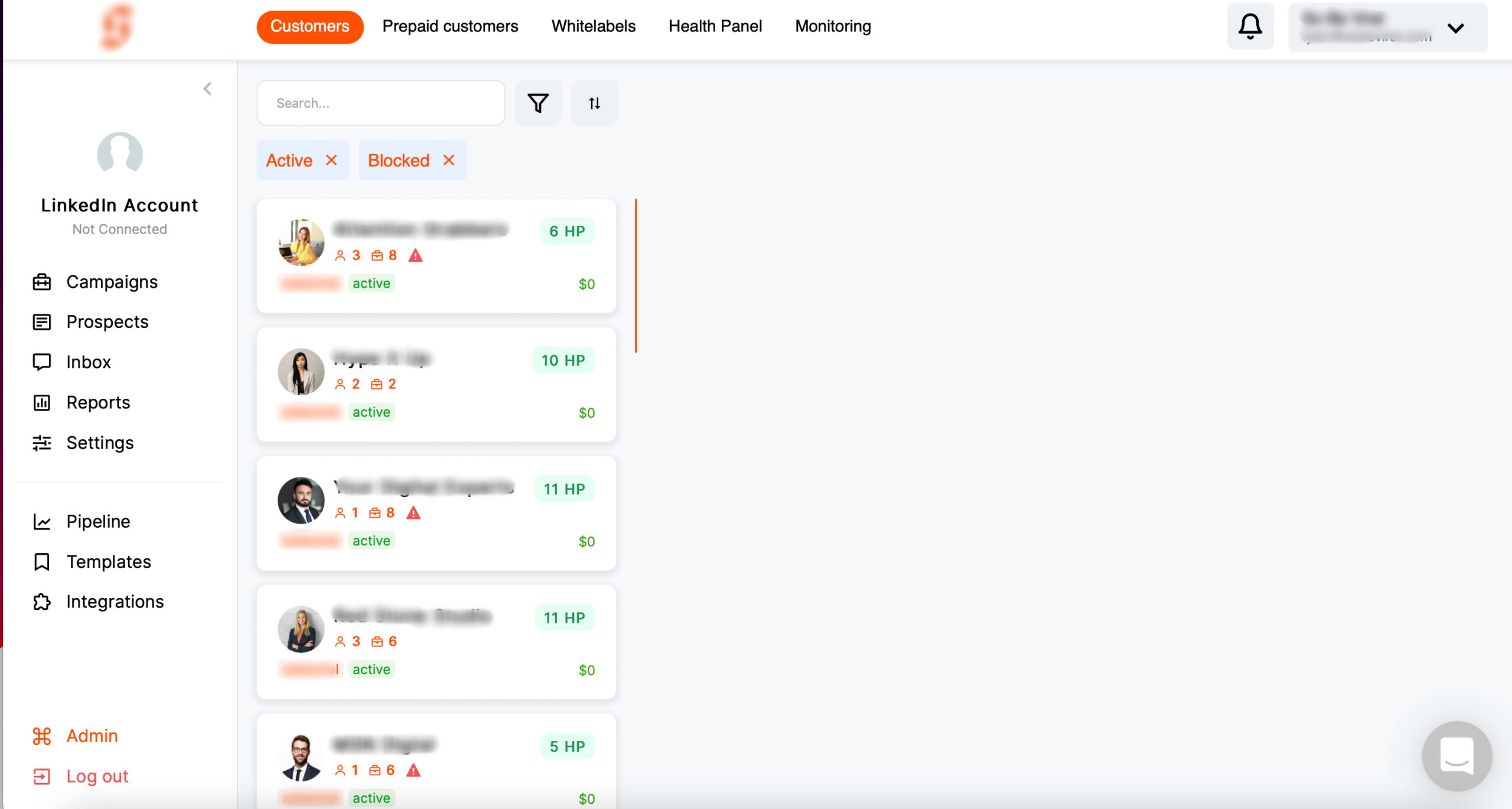
Task: Click the Campaigns briefcase icon
Action: [x=41, y=282]
